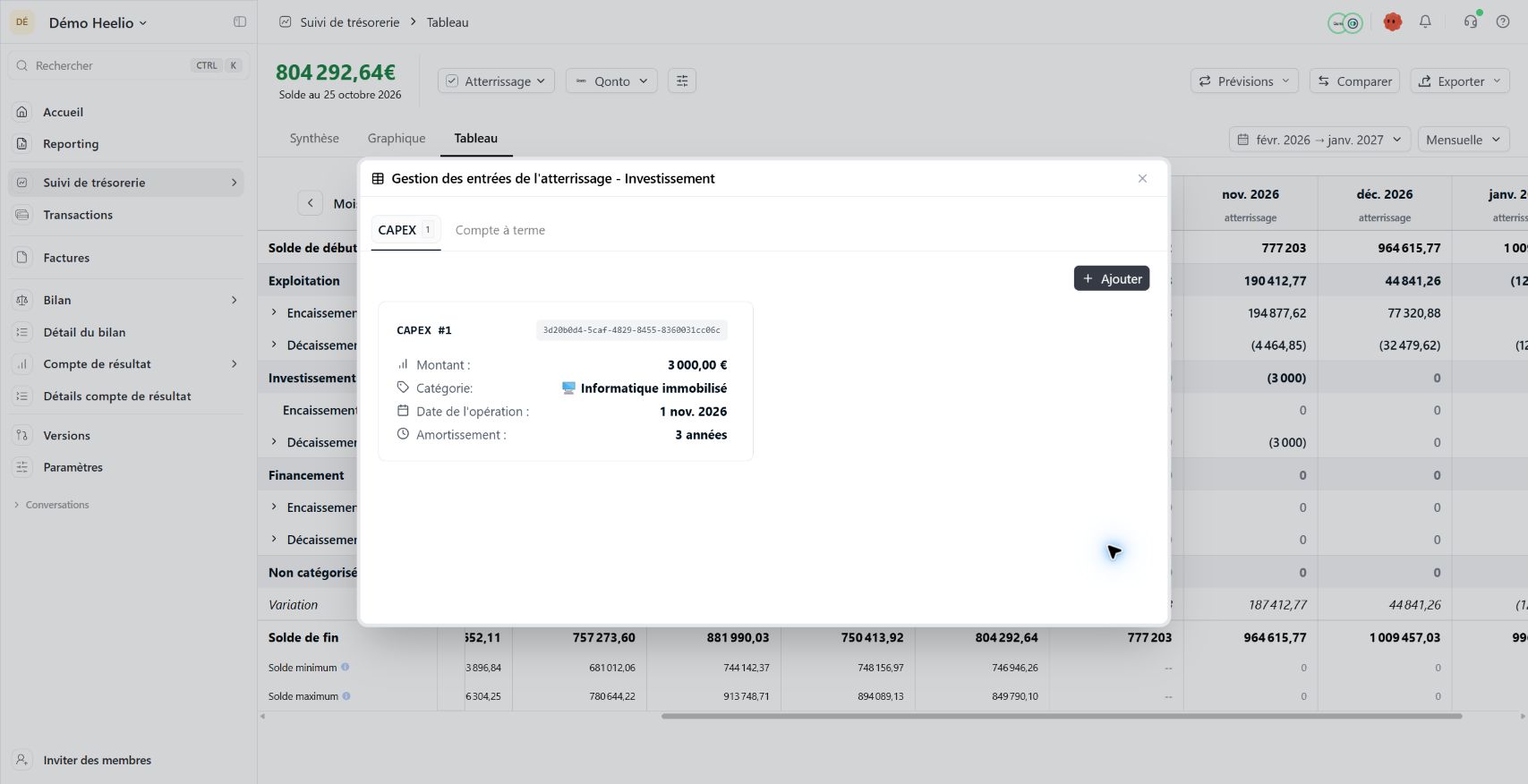Open the Démo Heelio workspace dropdown
Image resolution: width=1528 pixels, height=784 pixels.
pos(98,22)
